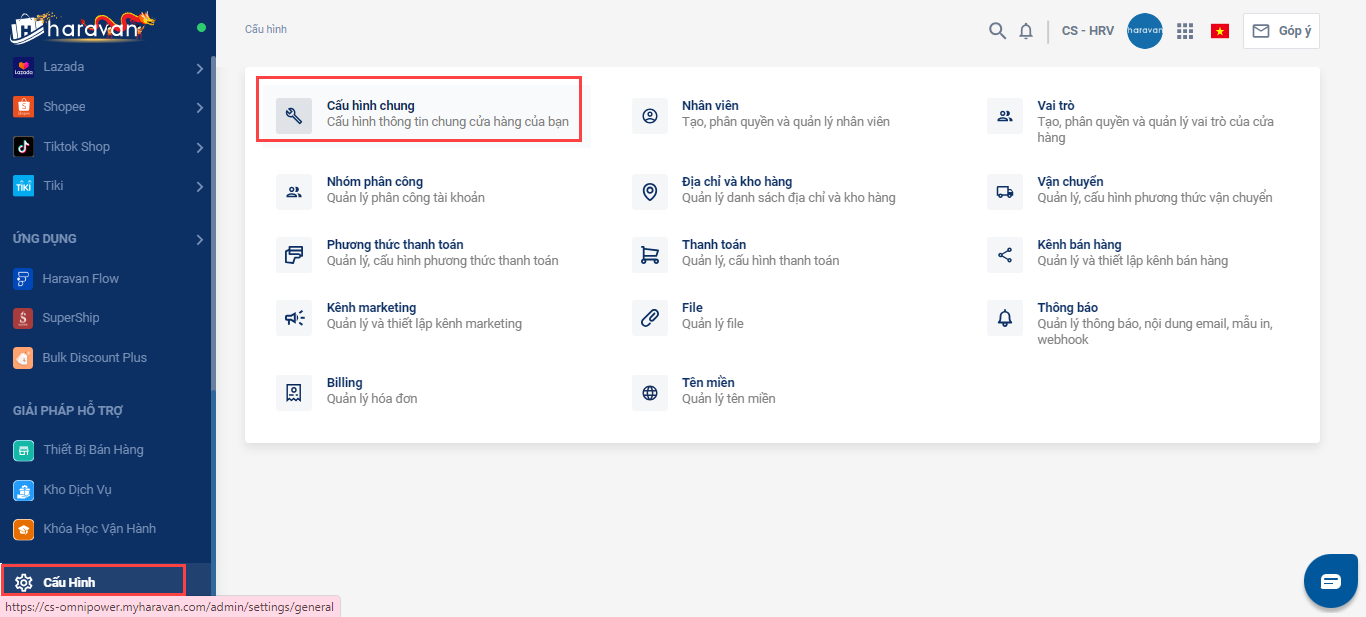Expand the Lazada sidebar channel
The width and height of the screenshot is (1366, 617).
(199, 68)
